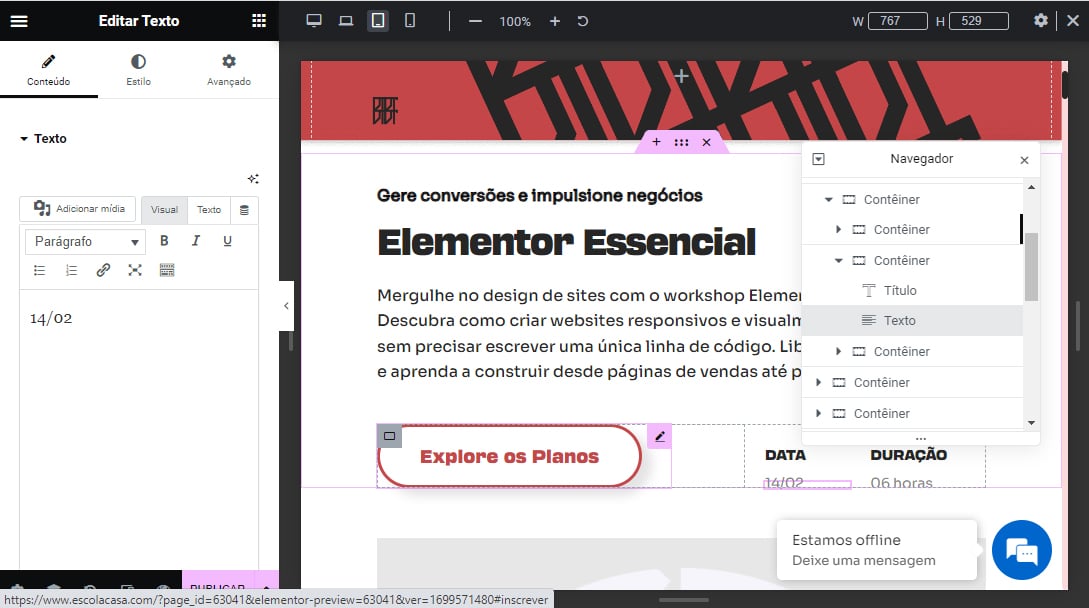Click Adicionar mídia button
This screenshot has height=608, width=1089.
coord(79,208)
